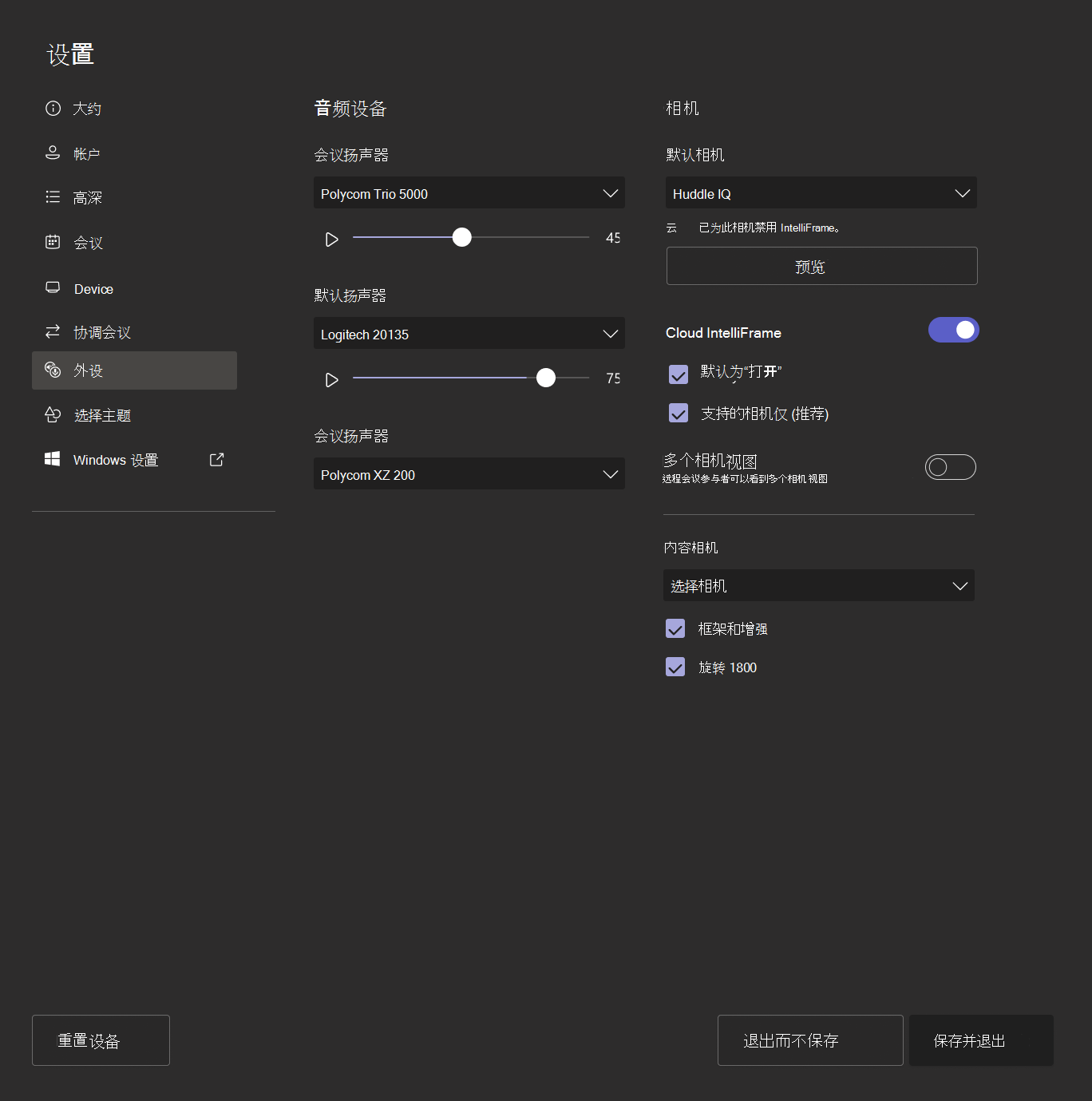
Task: Click the 重置设备 button
Action: click(101, 1040)
